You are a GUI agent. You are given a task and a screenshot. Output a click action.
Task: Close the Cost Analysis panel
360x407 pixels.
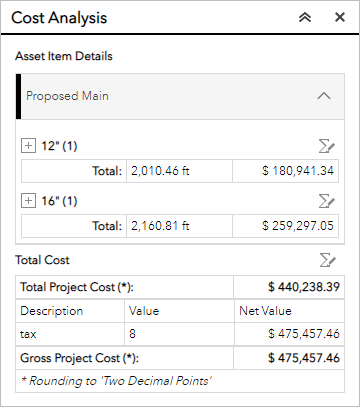tap(340, 17)
